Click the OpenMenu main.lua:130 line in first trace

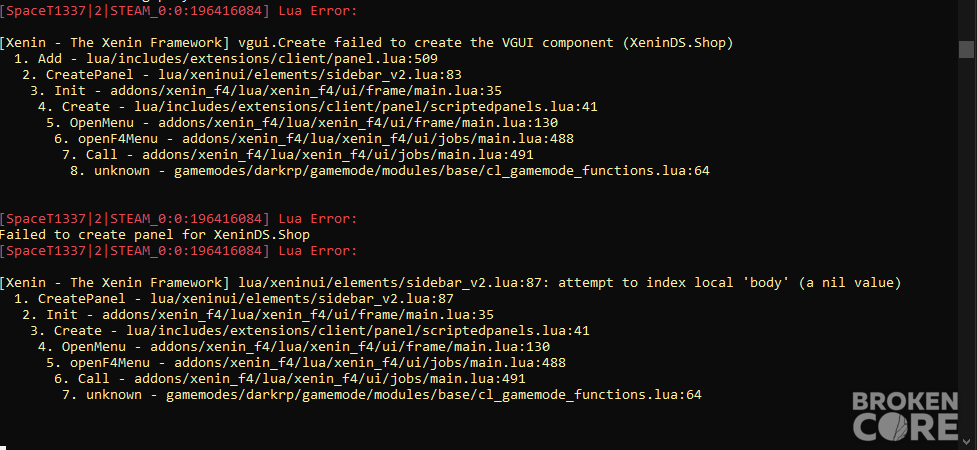pyautogui.click(x=302, y=123)
